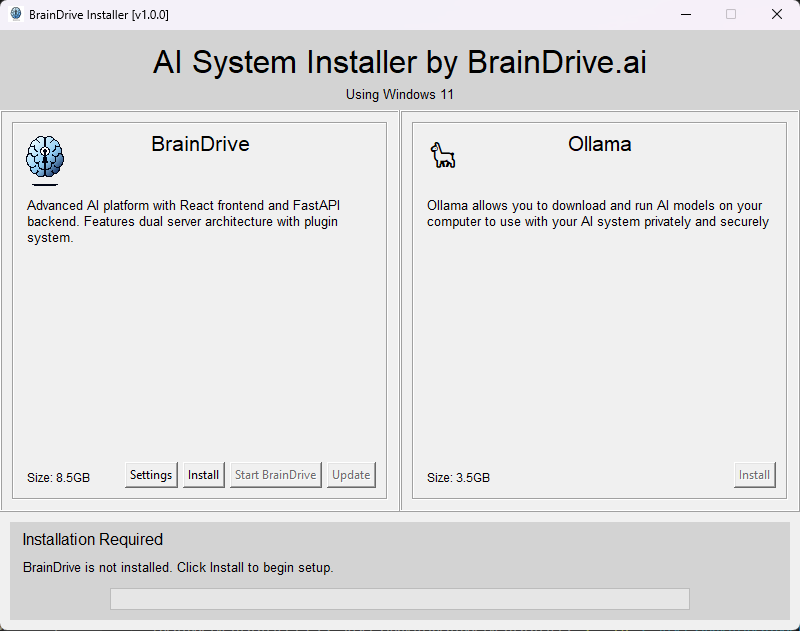Click the Ollama panel heading
Viewport: 800px width, 631px height.
point(599,144)
